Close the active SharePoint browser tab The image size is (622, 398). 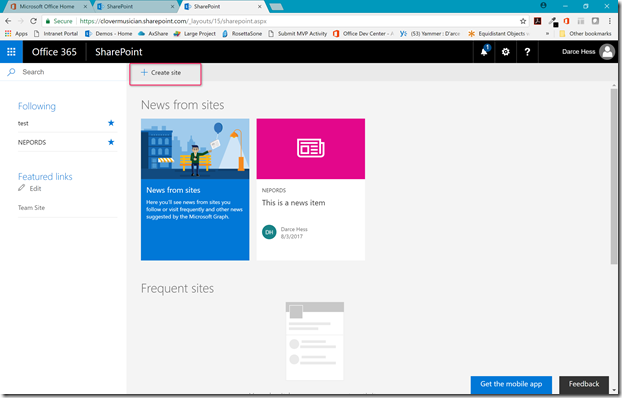click(x=260, y=6)
